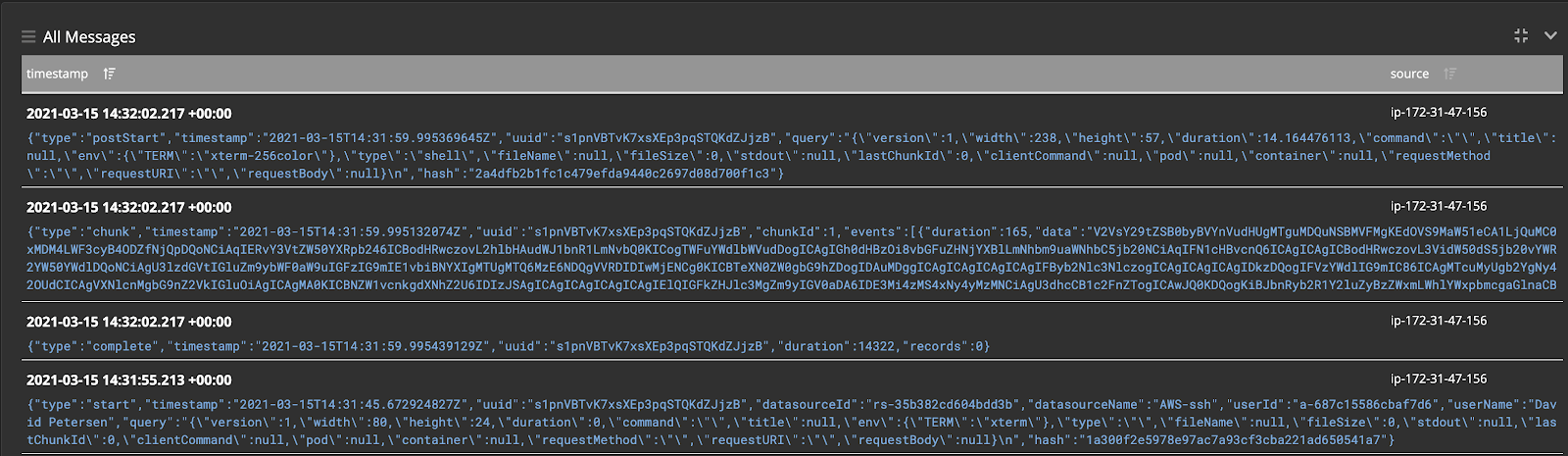The width and height of the screenshot is (1568, 456).
Task: Click the source column header
Action: pos(1409,74)
